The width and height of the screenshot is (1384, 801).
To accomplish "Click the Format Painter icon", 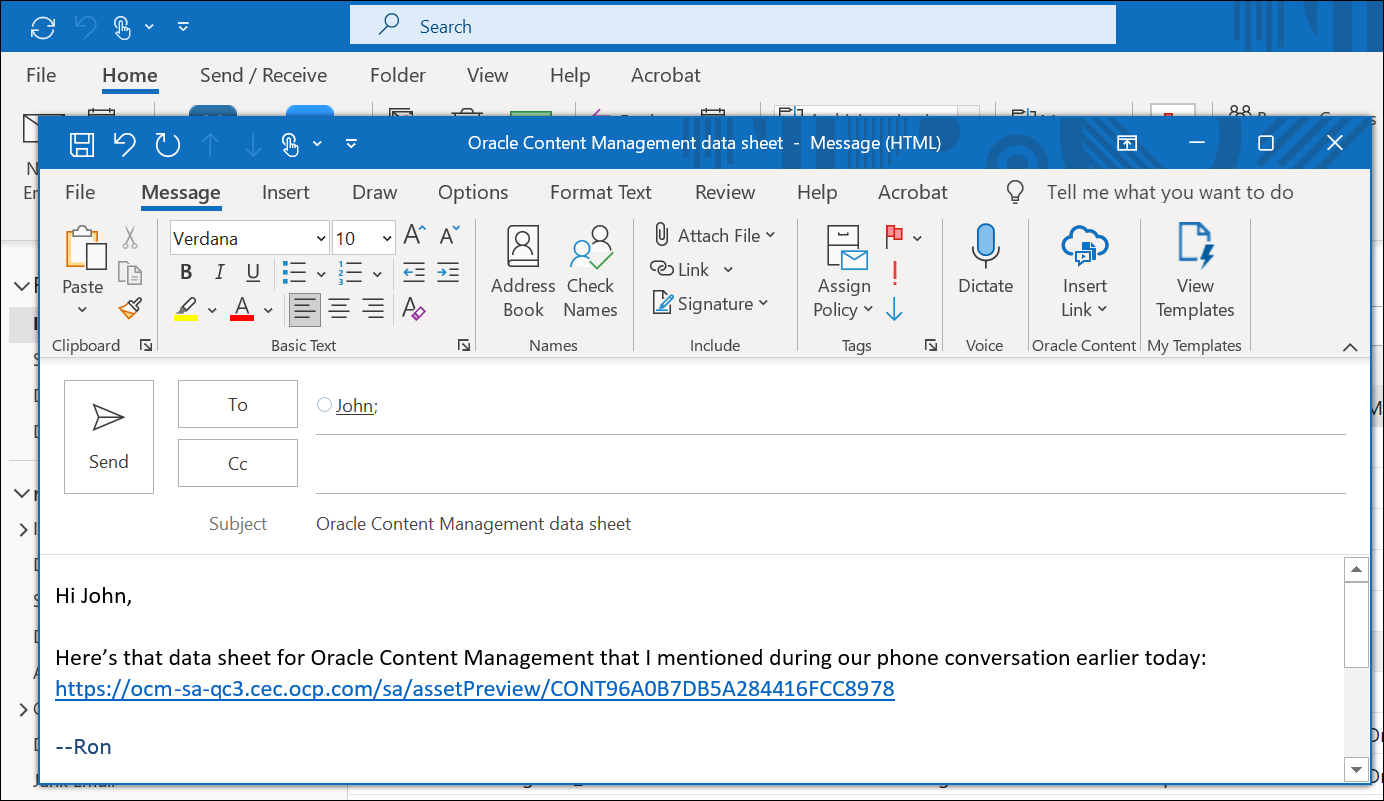I will (130, 308).
